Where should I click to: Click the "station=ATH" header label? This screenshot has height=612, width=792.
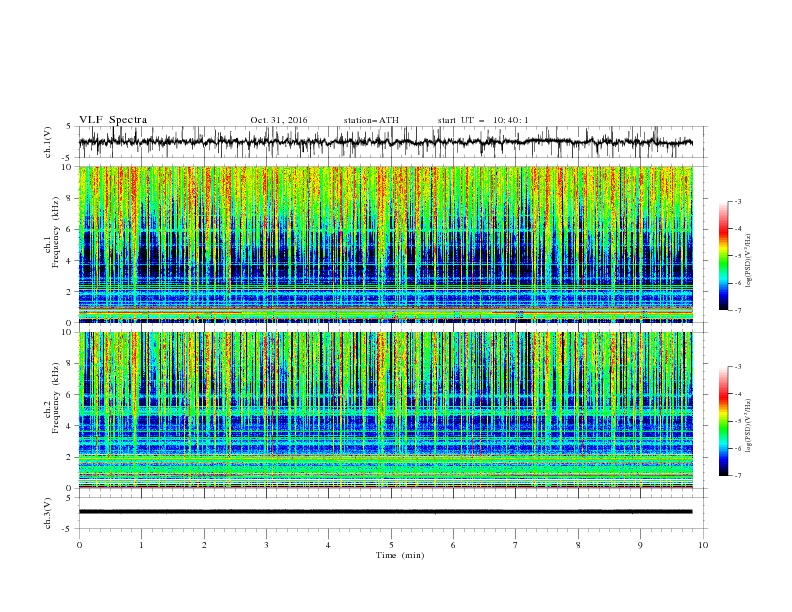click(x=371, y=120)
